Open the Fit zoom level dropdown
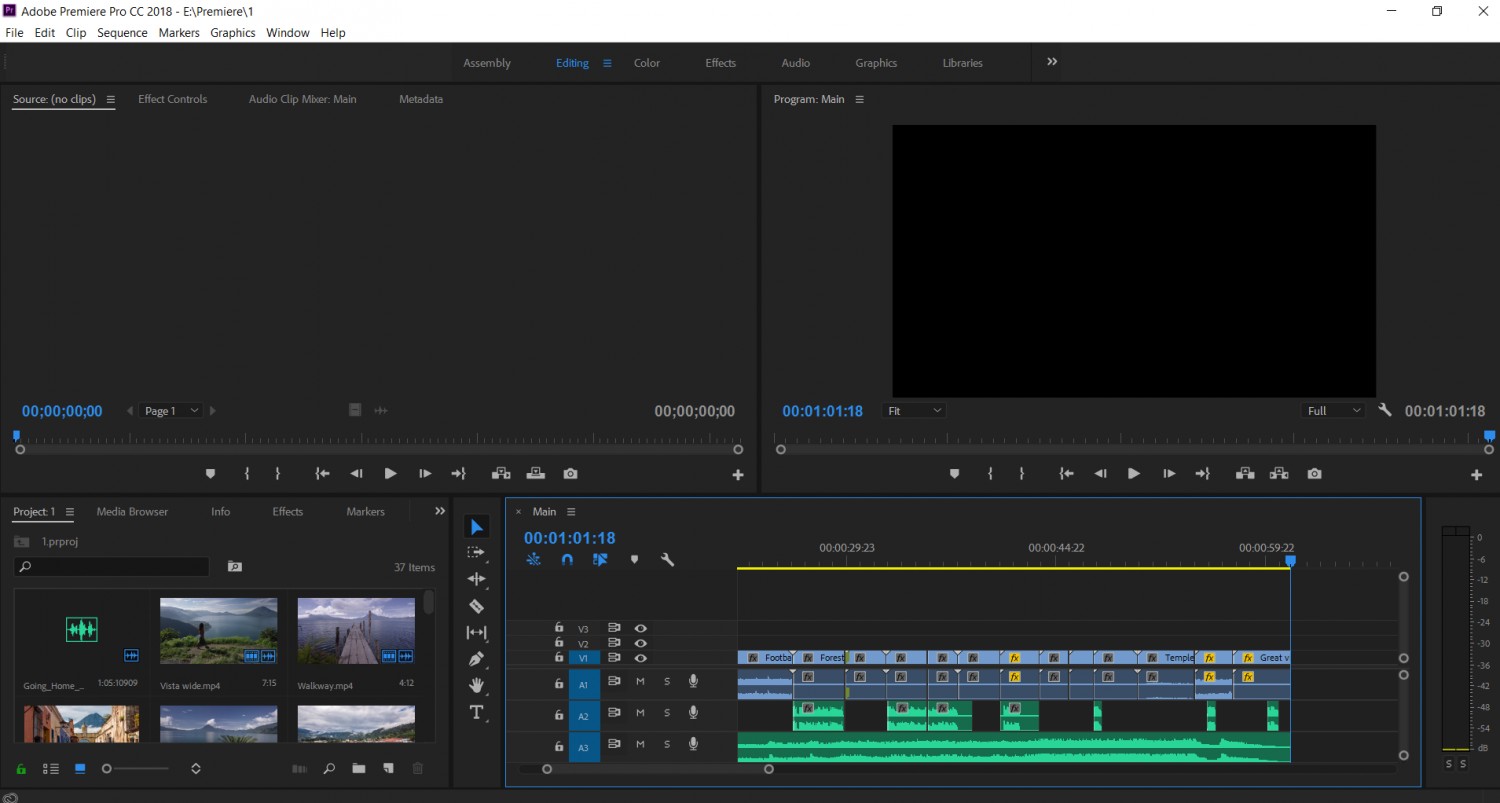1500x803 pixels. point(915,411)
